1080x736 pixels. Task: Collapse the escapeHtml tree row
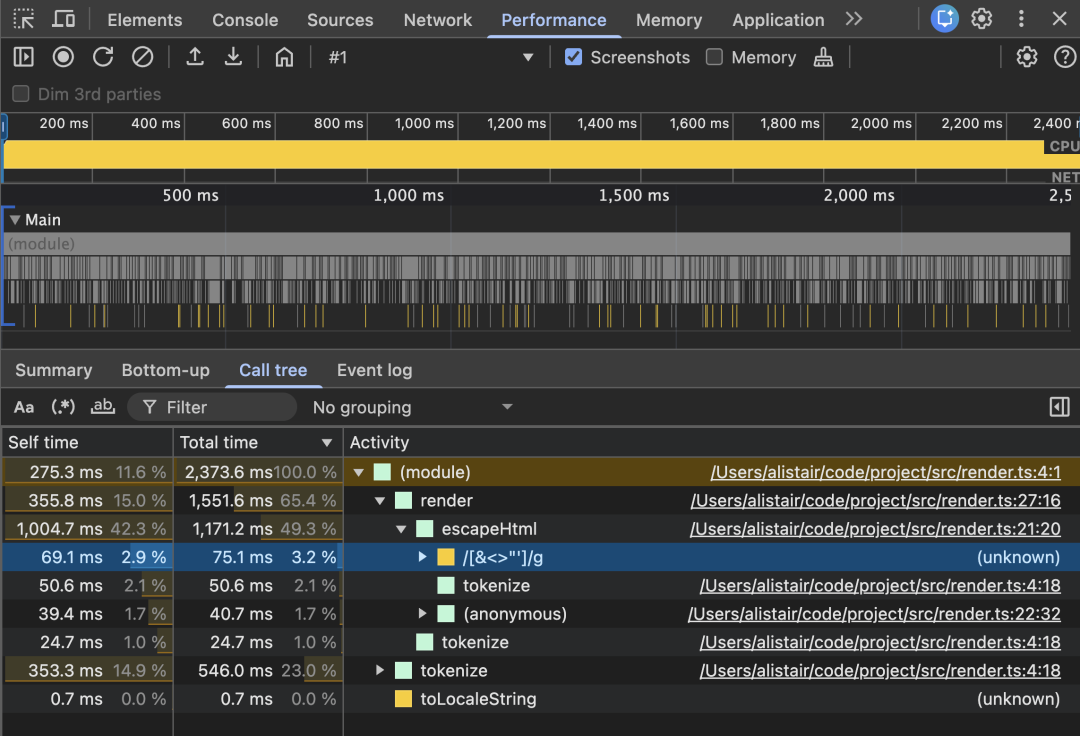(x=402, y=529)
